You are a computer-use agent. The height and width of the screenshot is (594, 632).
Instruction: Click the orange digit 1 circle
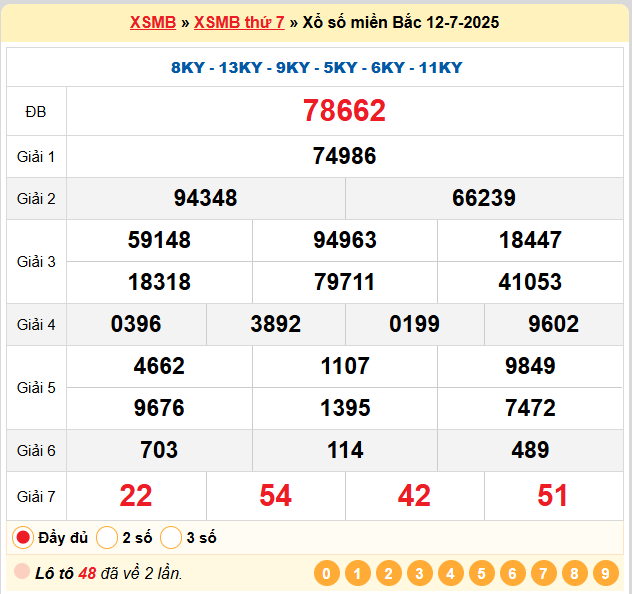[358, 573]
